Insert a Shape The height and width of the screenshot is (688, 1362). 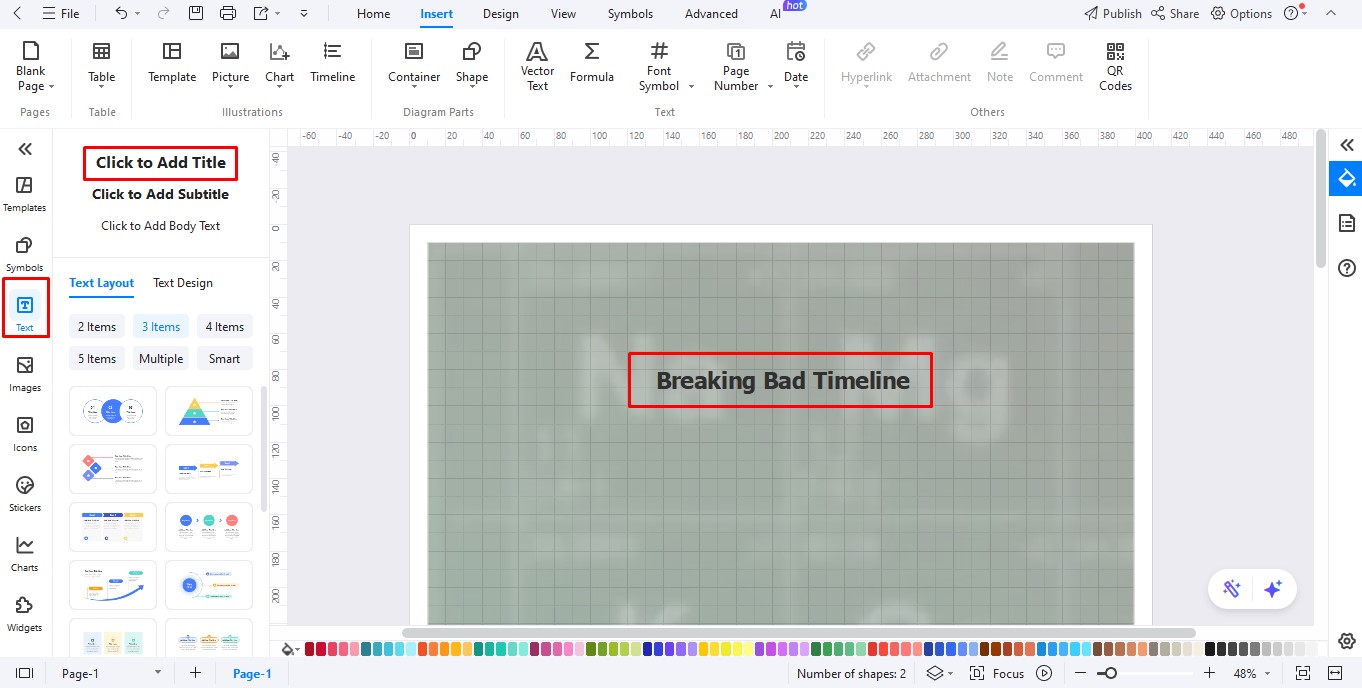(472, 64)
